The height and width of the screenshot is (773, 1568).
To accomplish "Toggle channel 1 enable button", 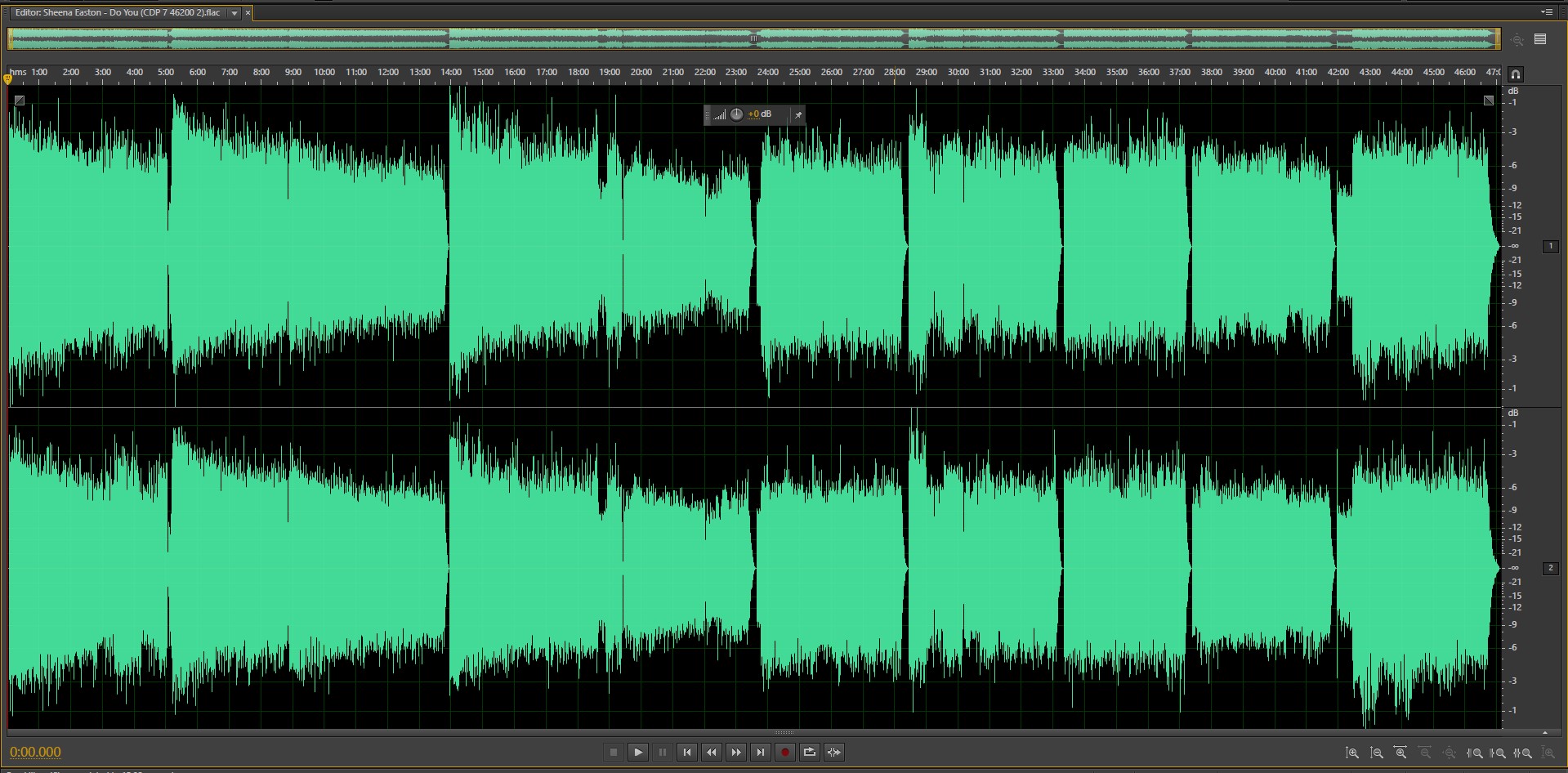I will (1550, 246).
